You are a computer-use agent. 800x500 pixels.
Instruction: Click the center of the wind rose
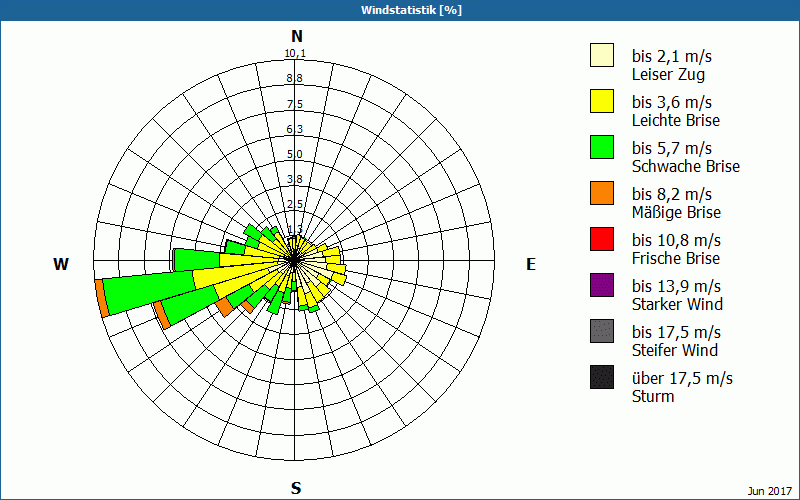coord(294,260)
